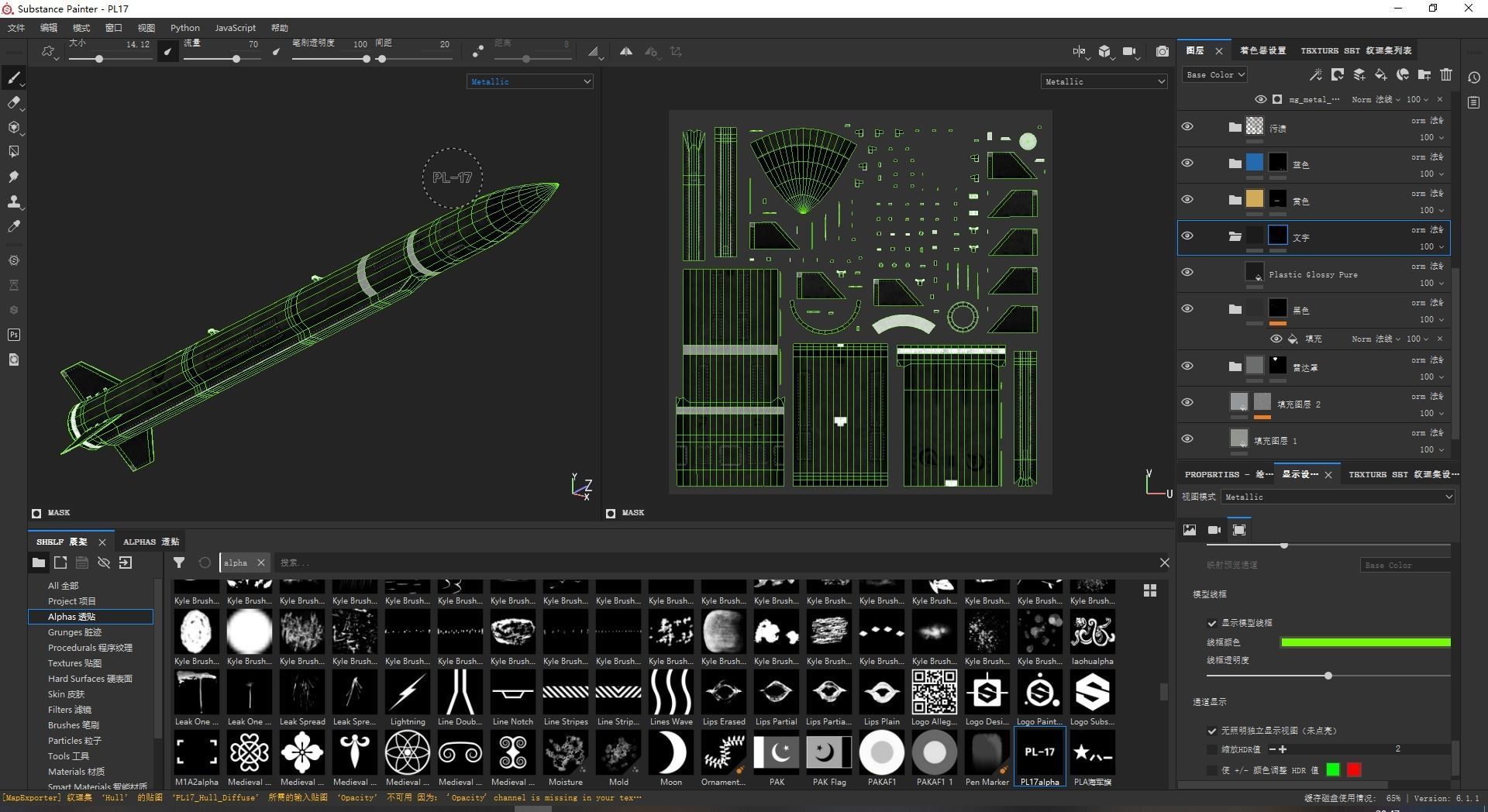This screenshot has height=812, width=1488.
Task: Click the add folder icon in layers
Action: coord(1424,74)
